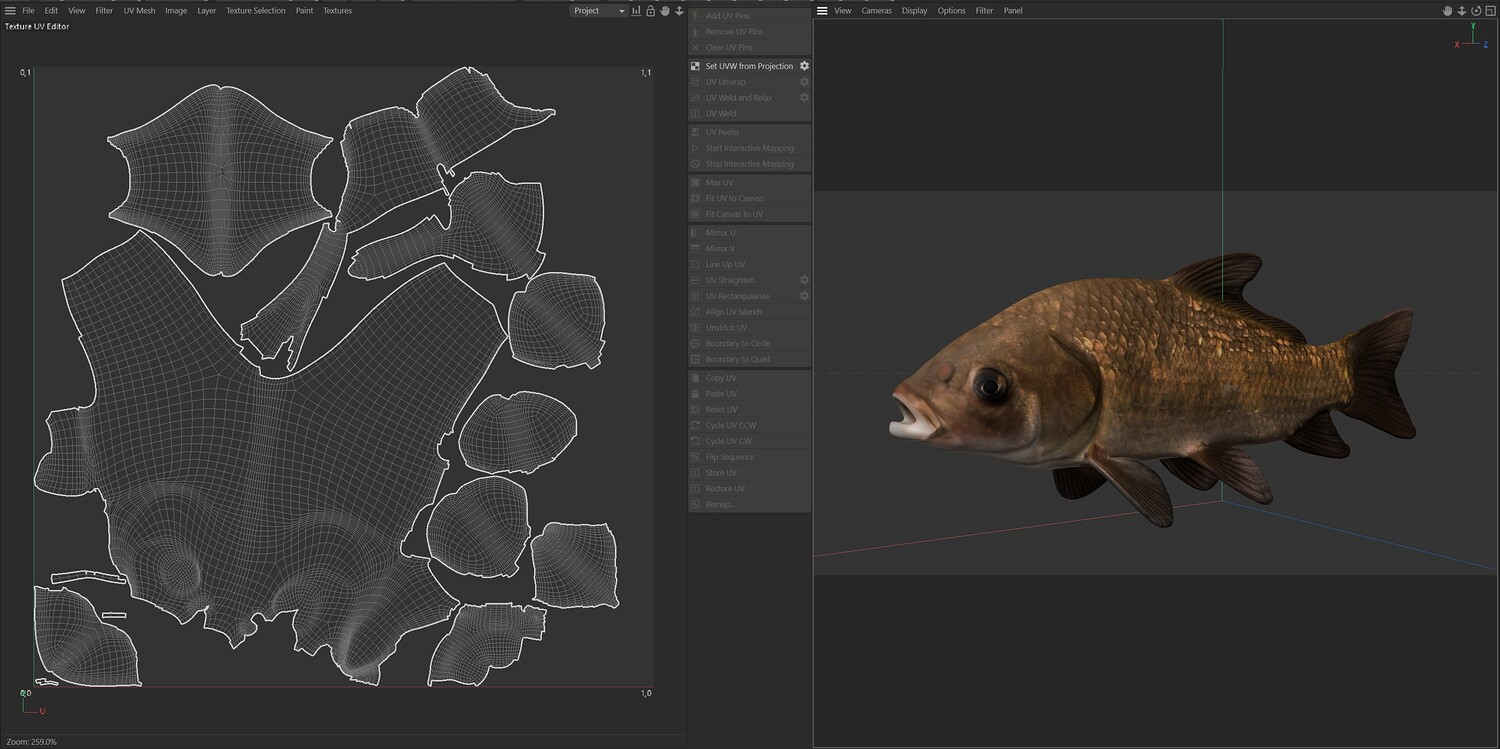
Task: Toggle the padlock lock icon in UV editor
Action: click(x=651, y=11)
